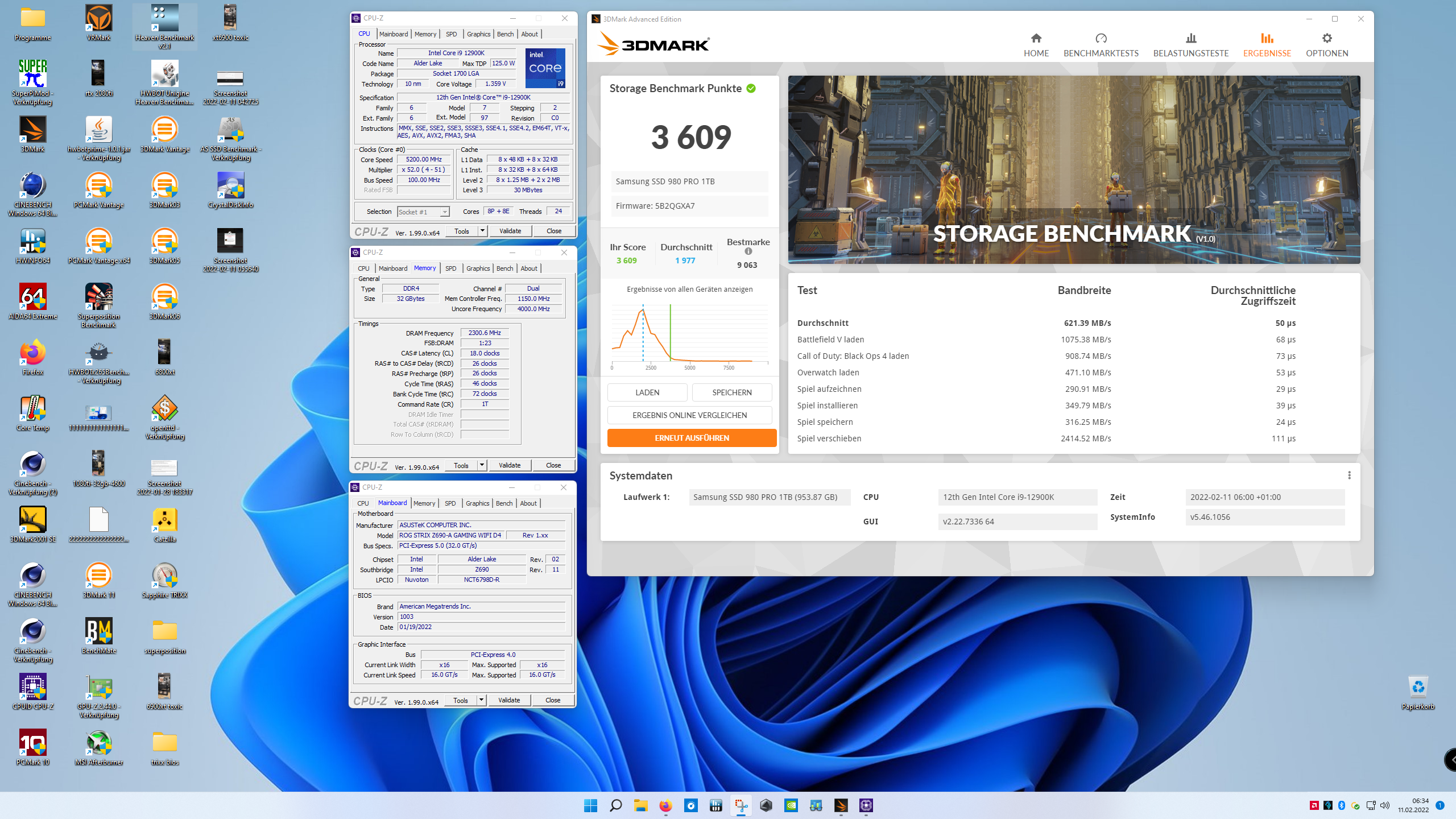Click the Intel Core i9 logo in CPU-Z
The image size is (1456, 819).
(x=545, y=68)
